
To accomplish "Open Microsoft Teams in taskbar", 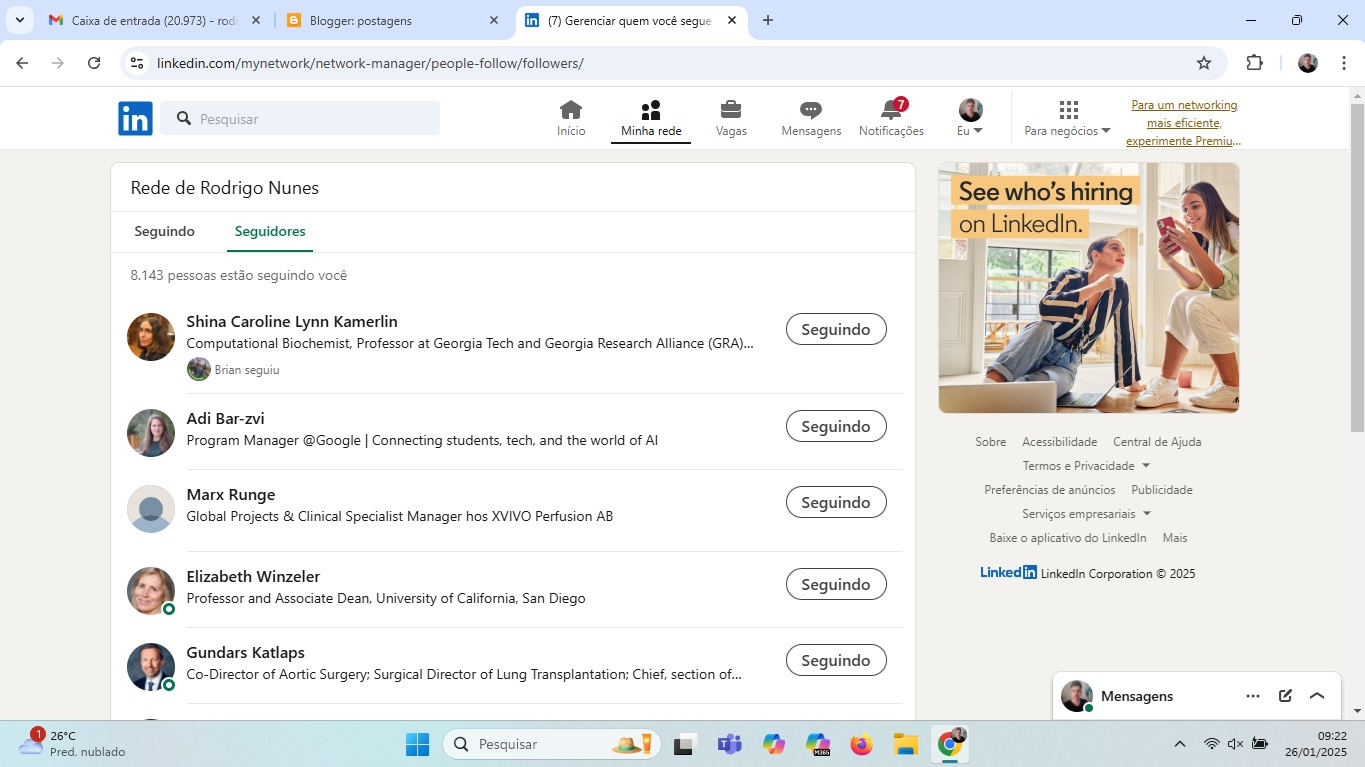I will coord(729,744).
